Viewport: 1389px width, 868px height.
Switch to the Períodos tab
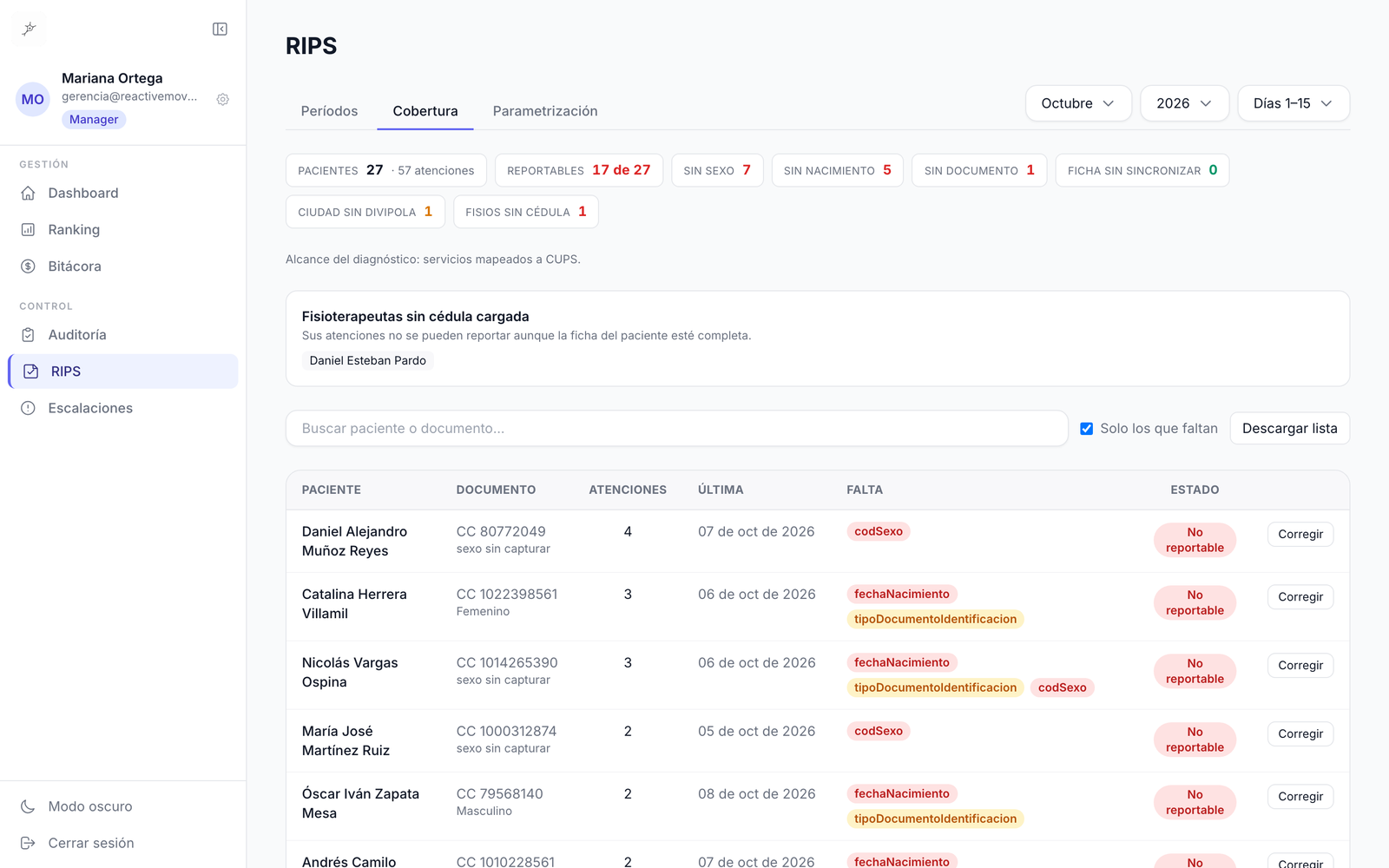click(x=329, y=111)
